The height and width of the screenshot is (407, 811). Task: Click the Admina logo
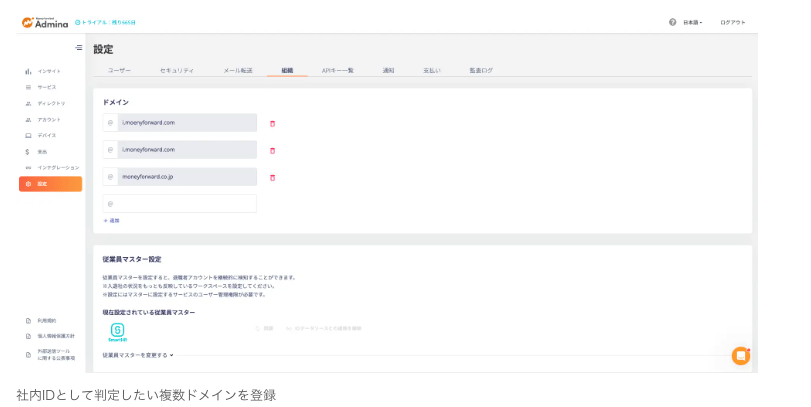point(45,23)
